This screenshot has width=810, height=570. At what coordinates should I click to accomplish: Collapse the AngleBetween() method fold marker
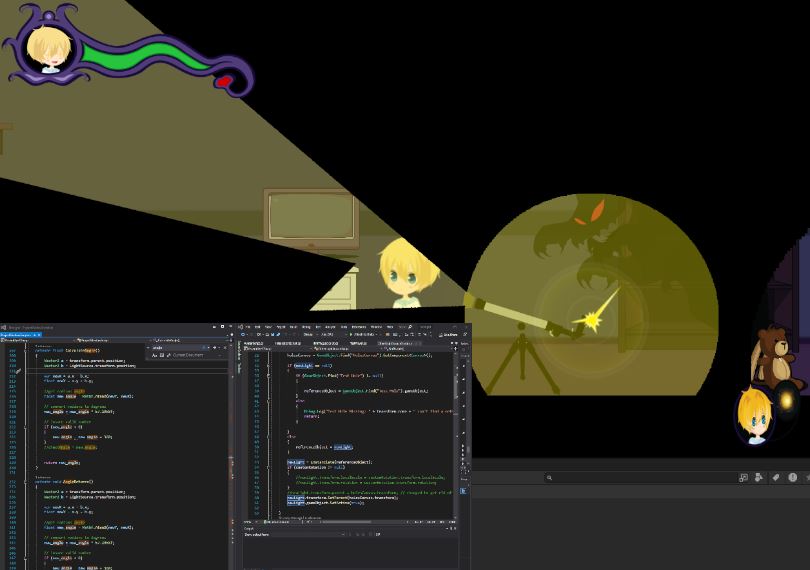[x=26, y=482]
